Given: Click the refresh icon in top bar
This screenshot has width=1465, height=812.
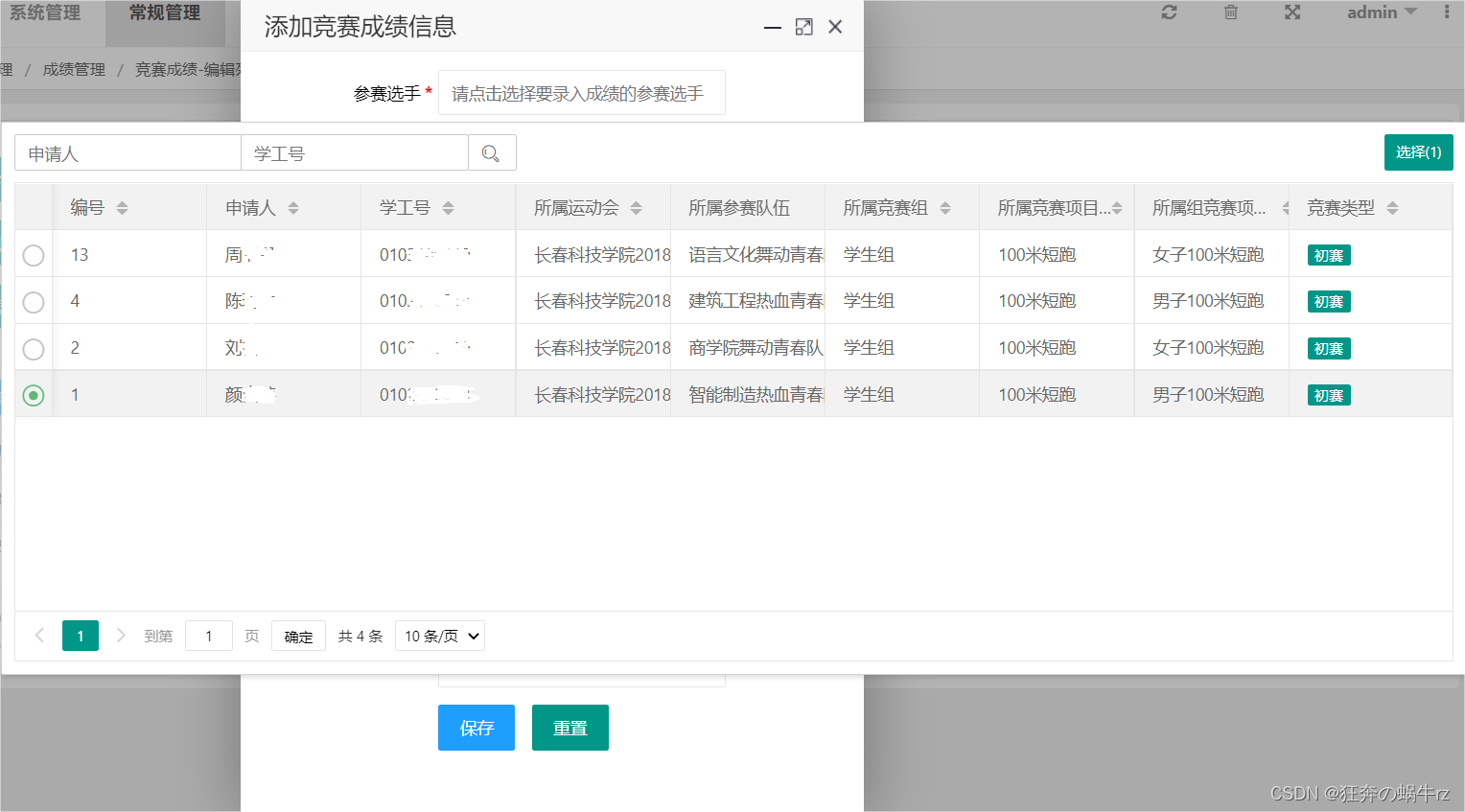Looking at the screenshot, I should pos(1169,12).
